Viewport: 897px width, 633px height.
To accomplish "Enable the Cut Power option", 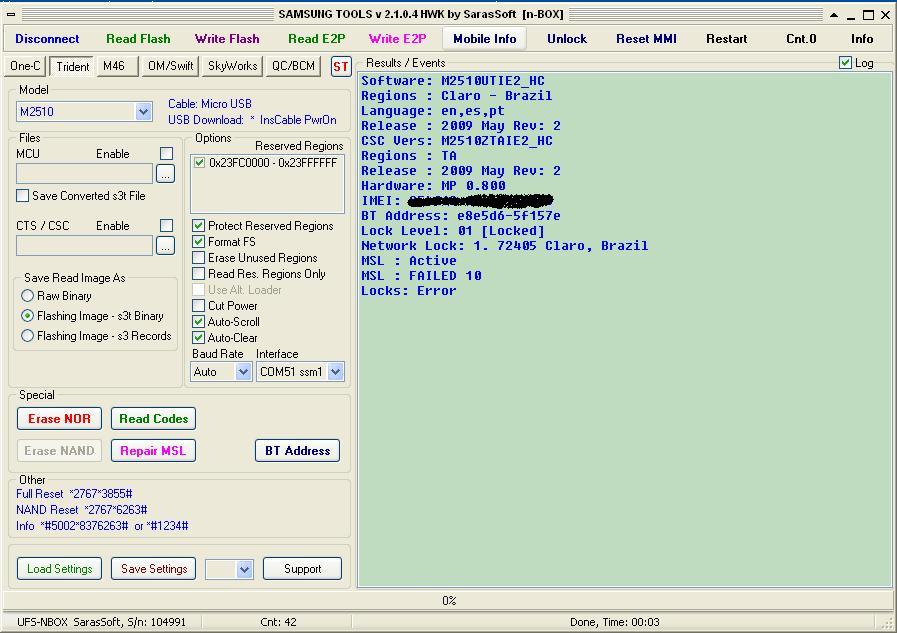I will (225, 306).
